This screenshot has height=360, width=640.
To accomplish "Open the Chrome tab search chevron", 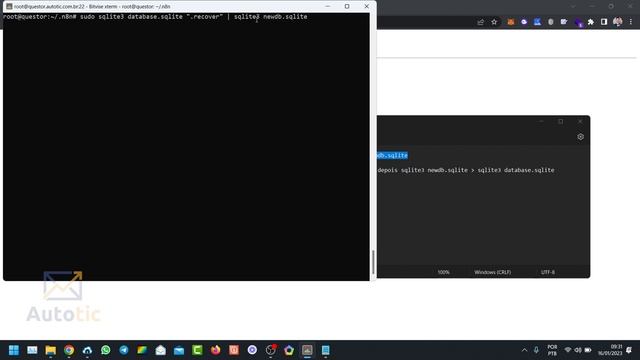I will tap(573, 7).
